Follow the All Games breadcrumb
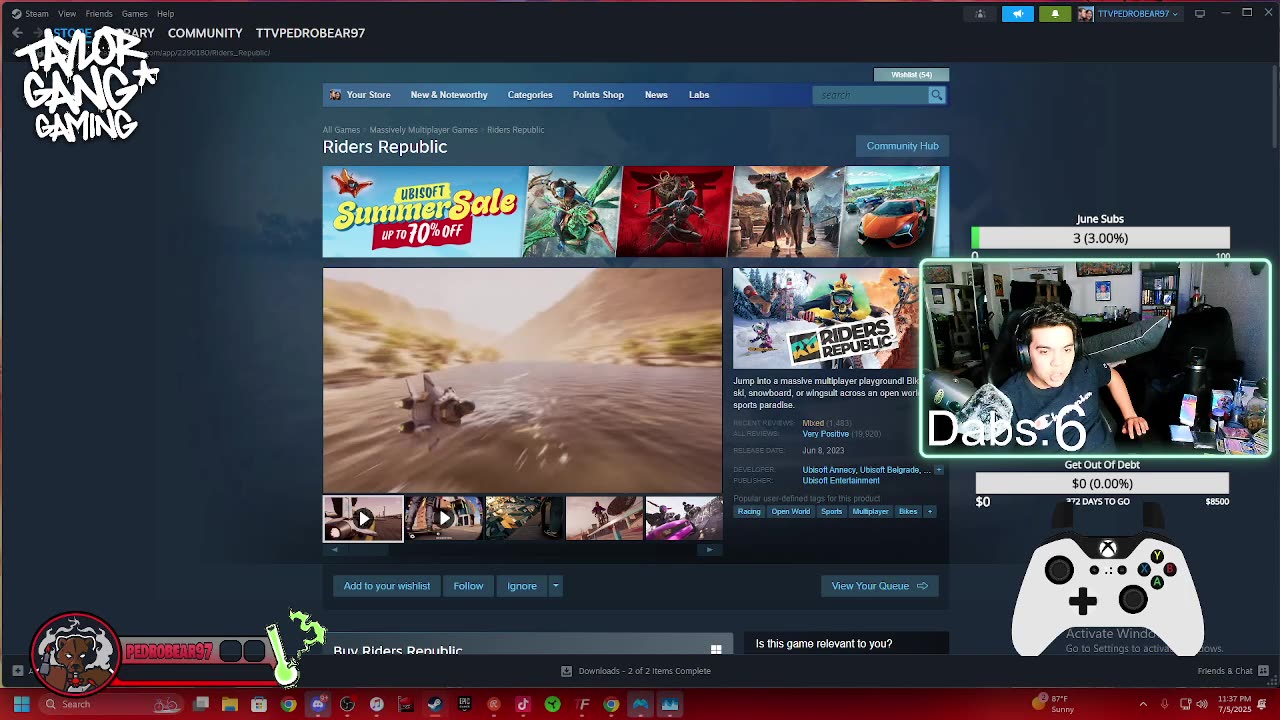This screenshot has width=1280, height=720. coord(341,130)
